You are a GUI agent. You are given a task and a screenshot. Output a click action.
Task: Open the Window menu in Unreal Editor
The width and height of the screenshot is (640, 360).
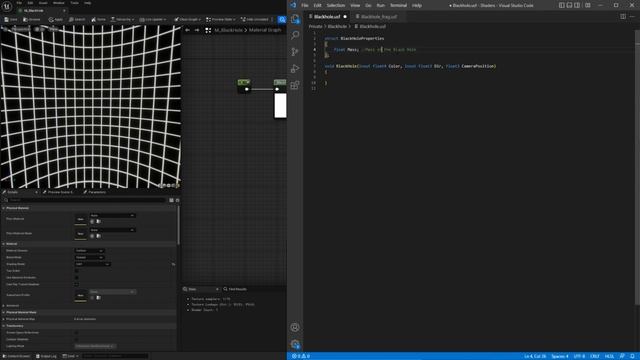pyautogui.click(x=58, y=2)
